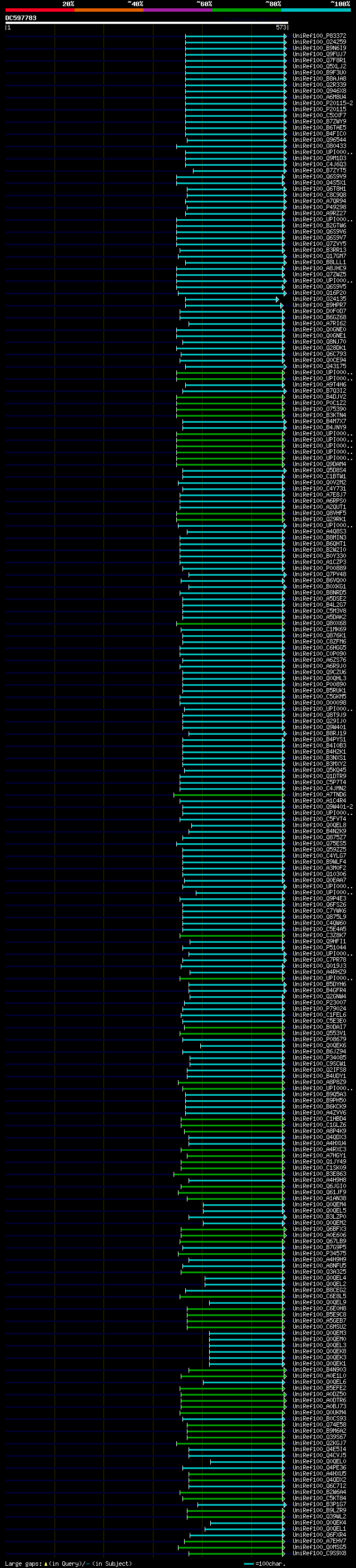Select the UniRef100_Q9M1D3 label
This screenshot has height=1568, width=356.
click(319, 159)
